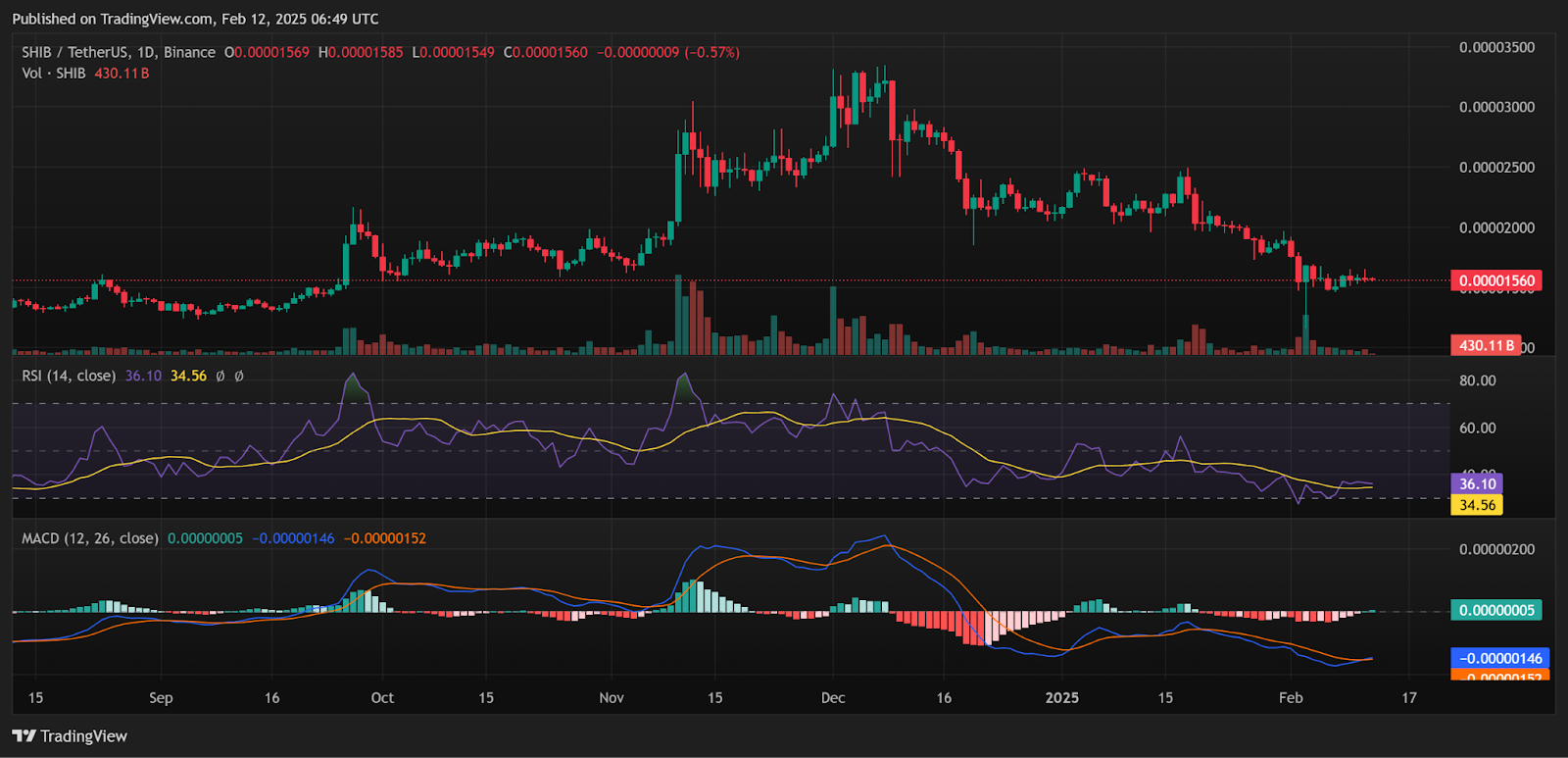This screenshot has width=1568, height=758.
Task: Click the TradingView logo icon
Action: point(24,736)
